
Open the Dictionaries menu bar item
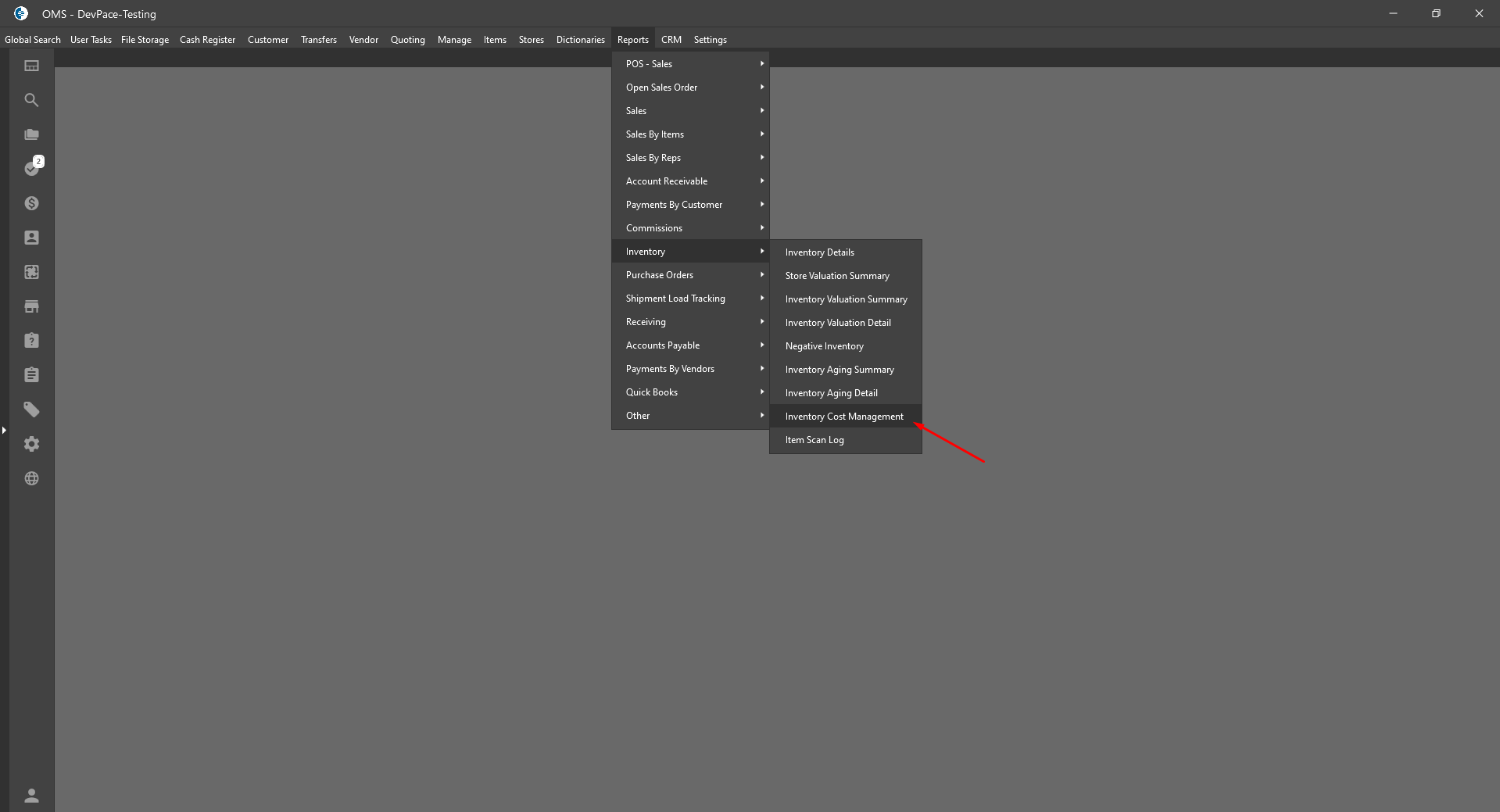581,40
